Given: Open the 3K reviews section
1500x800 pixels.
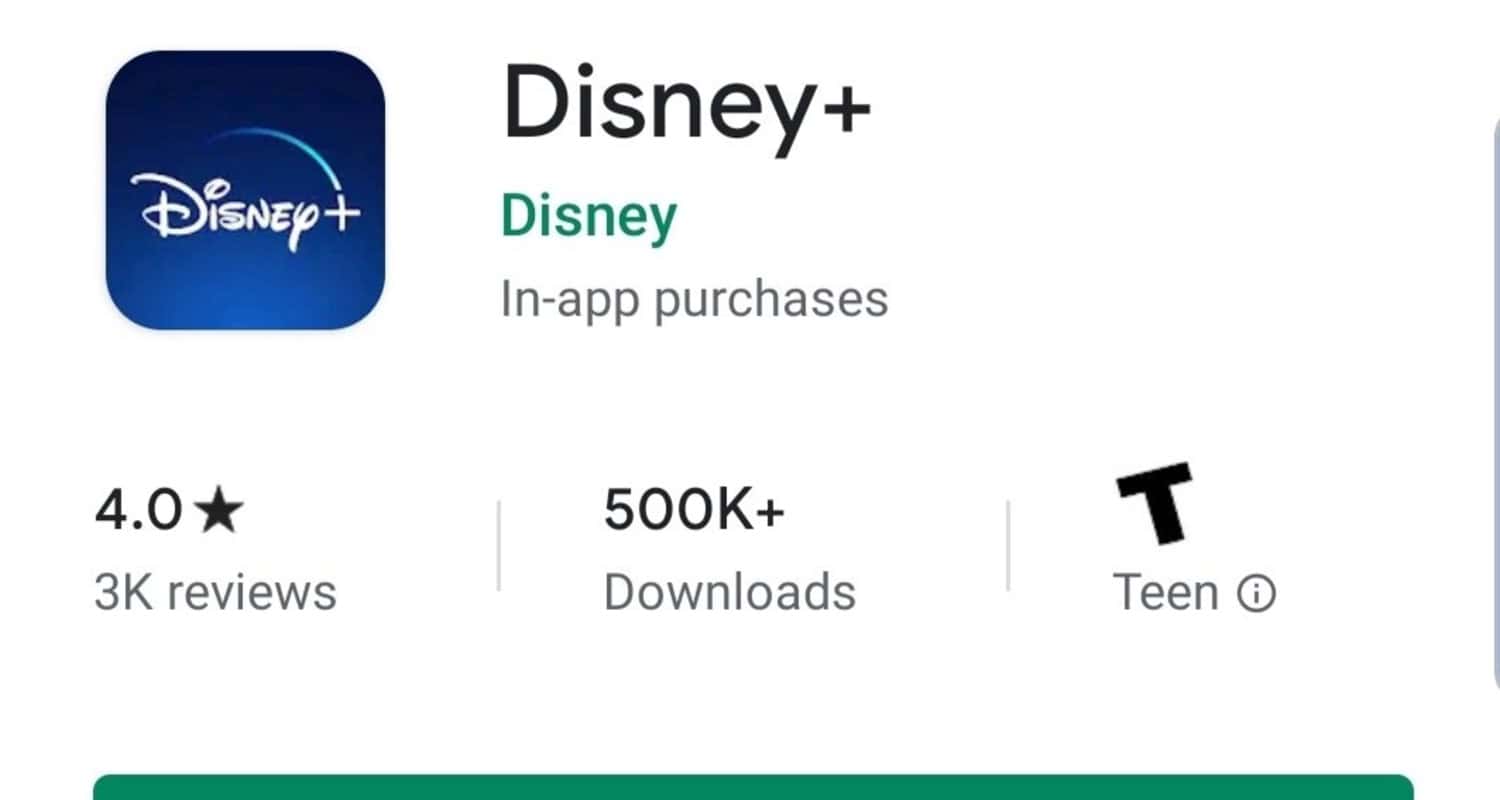Looking at the screenshot, I should [x=215, y=592].
